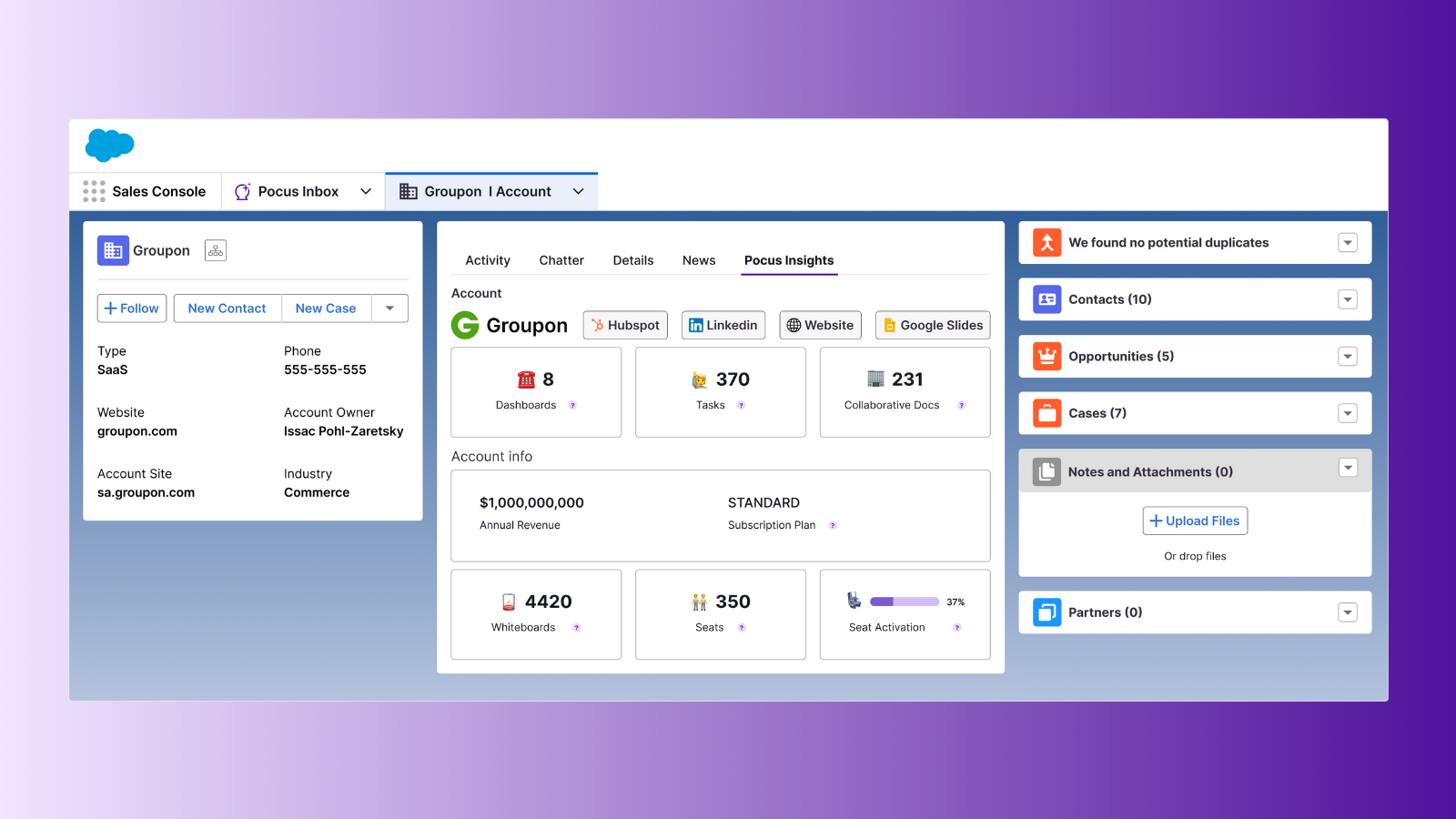This screenshot has width=1456, height=819.
Task: Open the New Case overflow dropdown
Action: (389, 308)
